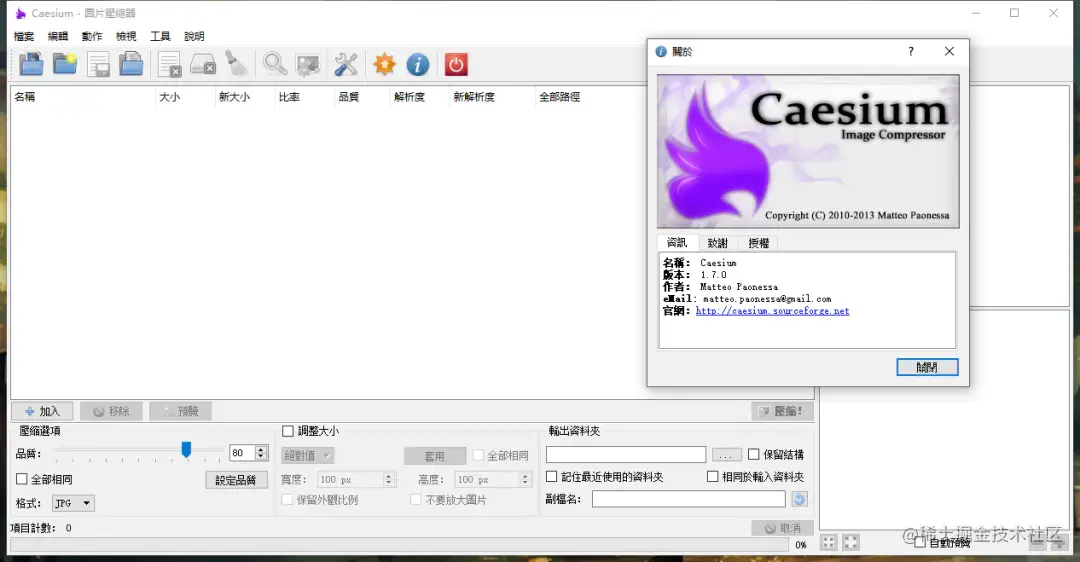Enable 相同於輸入資料夾 checkbox
Screen dimensions: 1080x562
coord(713,476)
